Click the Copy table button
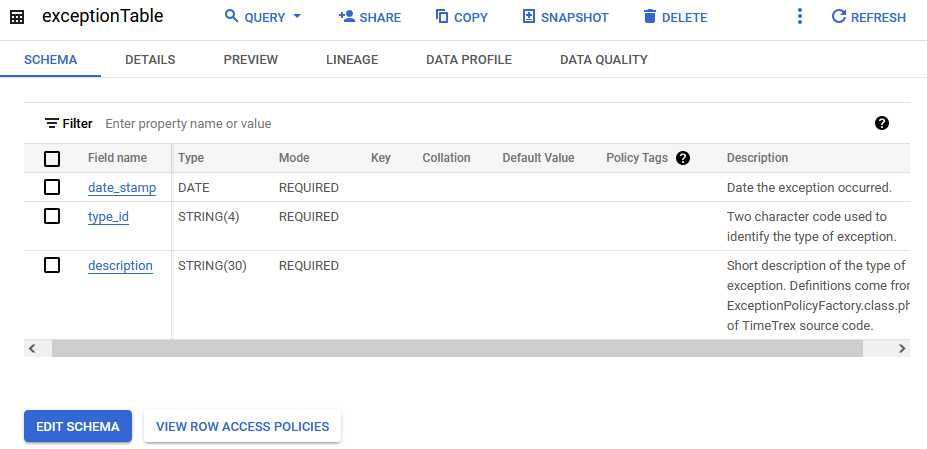927x449 pixels. click(461, 17)
